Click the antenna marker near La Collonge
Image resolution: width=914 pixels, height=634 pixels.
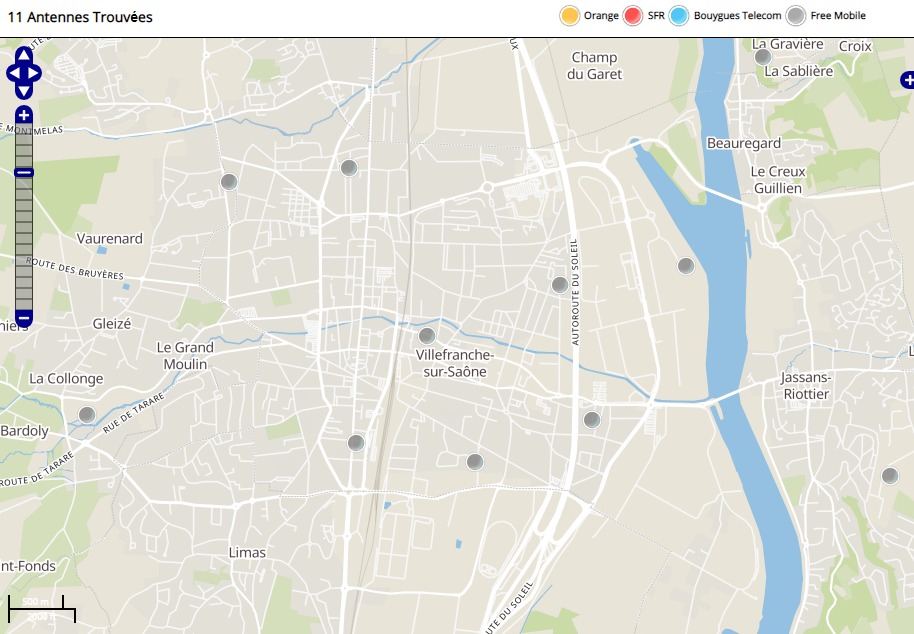(87, 414)
